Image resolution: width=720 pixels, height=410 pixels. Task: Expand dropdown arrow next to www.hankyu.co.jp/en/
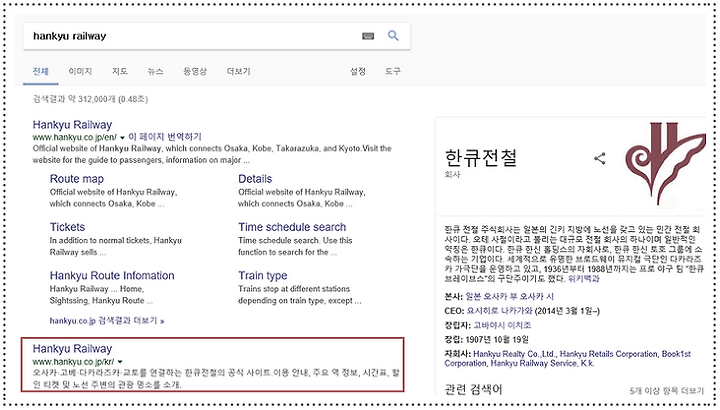pos(122,138)
